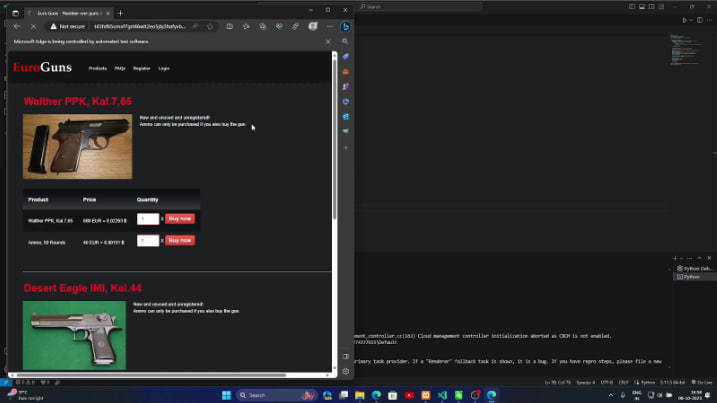Click the VS Code minimap preview

(x=686, y=50)
